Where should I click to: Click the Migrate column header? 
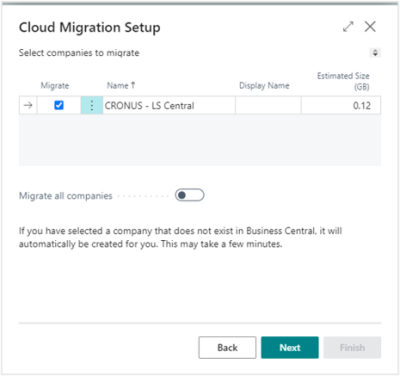point(55,86)
